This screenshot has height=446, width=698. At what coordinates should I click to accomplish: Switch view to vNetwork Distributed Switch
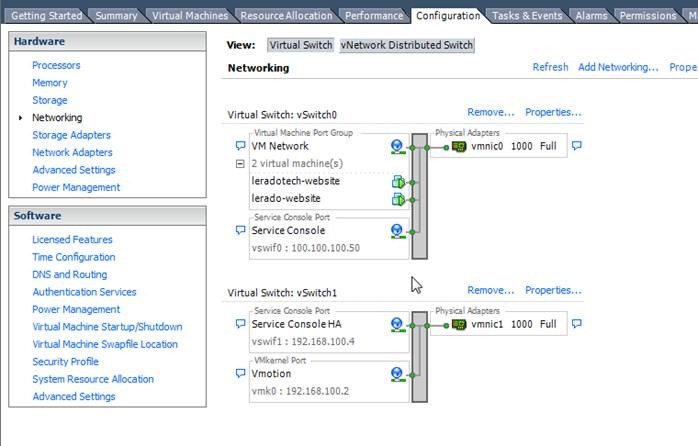[406, 45]
